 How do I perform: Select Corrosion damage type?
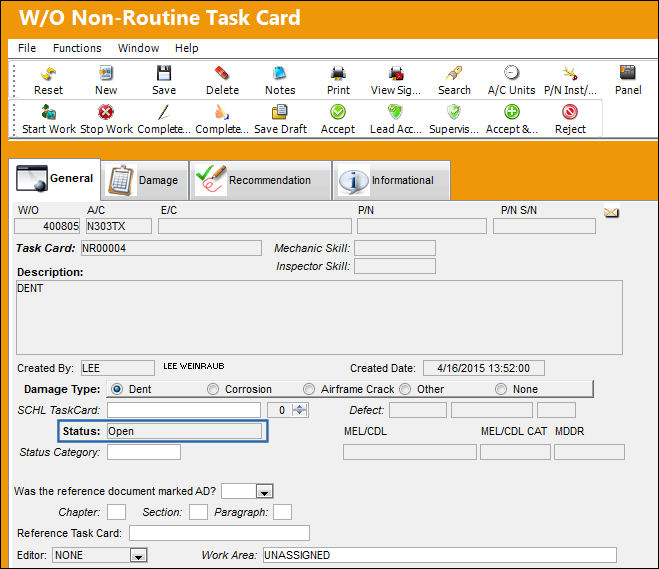coord(213,390)
